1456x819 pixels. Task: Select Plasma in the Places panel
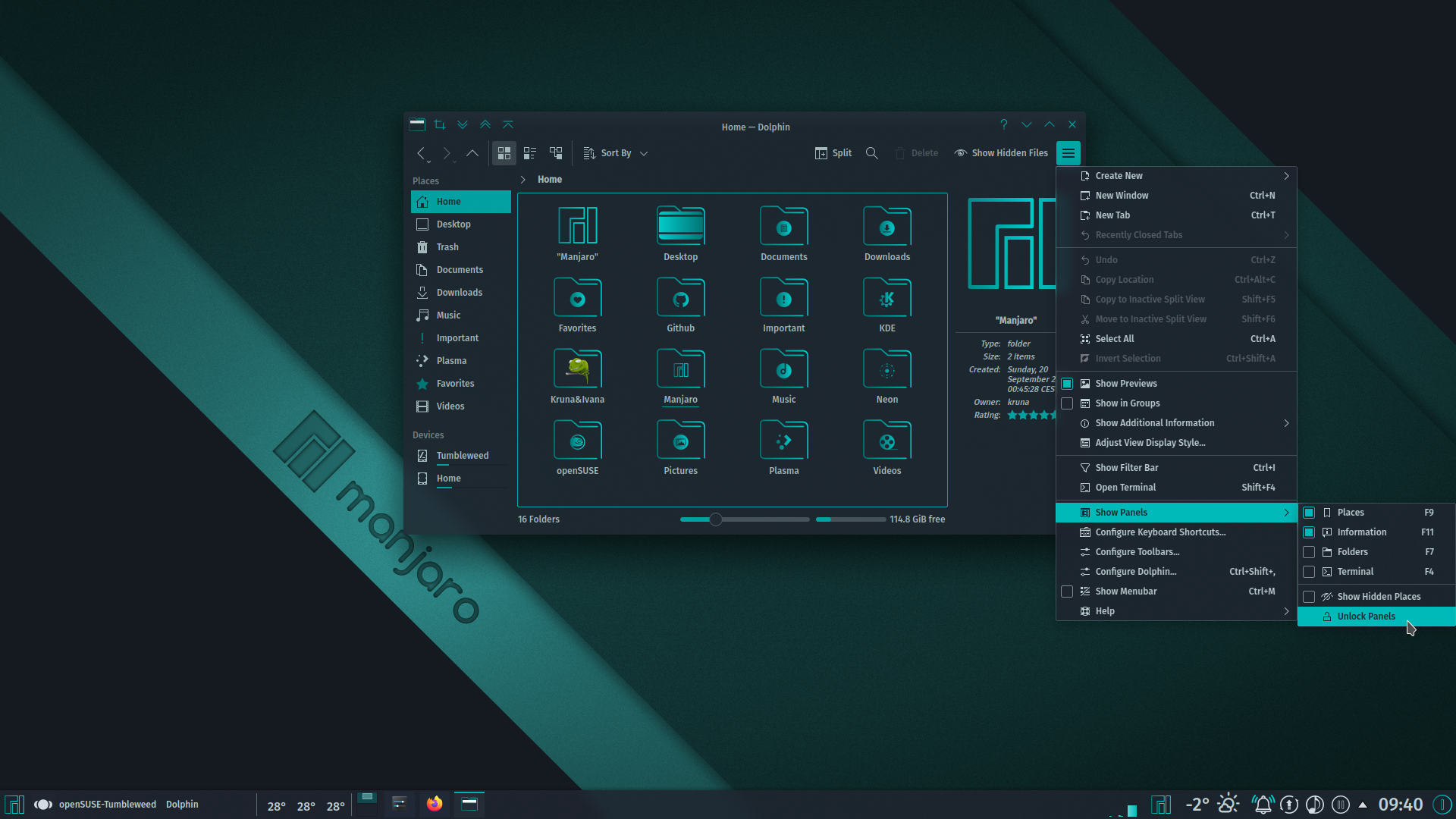click(x=461, y=361)
